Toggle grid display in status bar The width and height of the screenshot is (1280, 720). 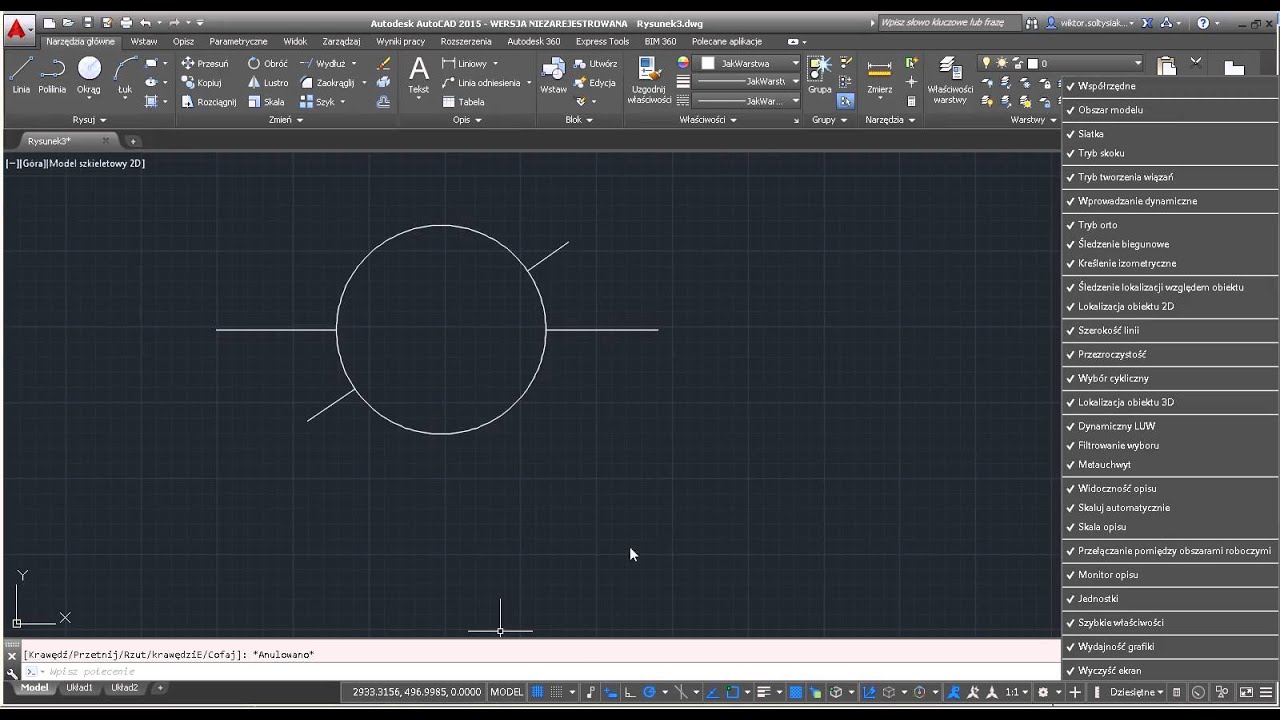[537, 691]
